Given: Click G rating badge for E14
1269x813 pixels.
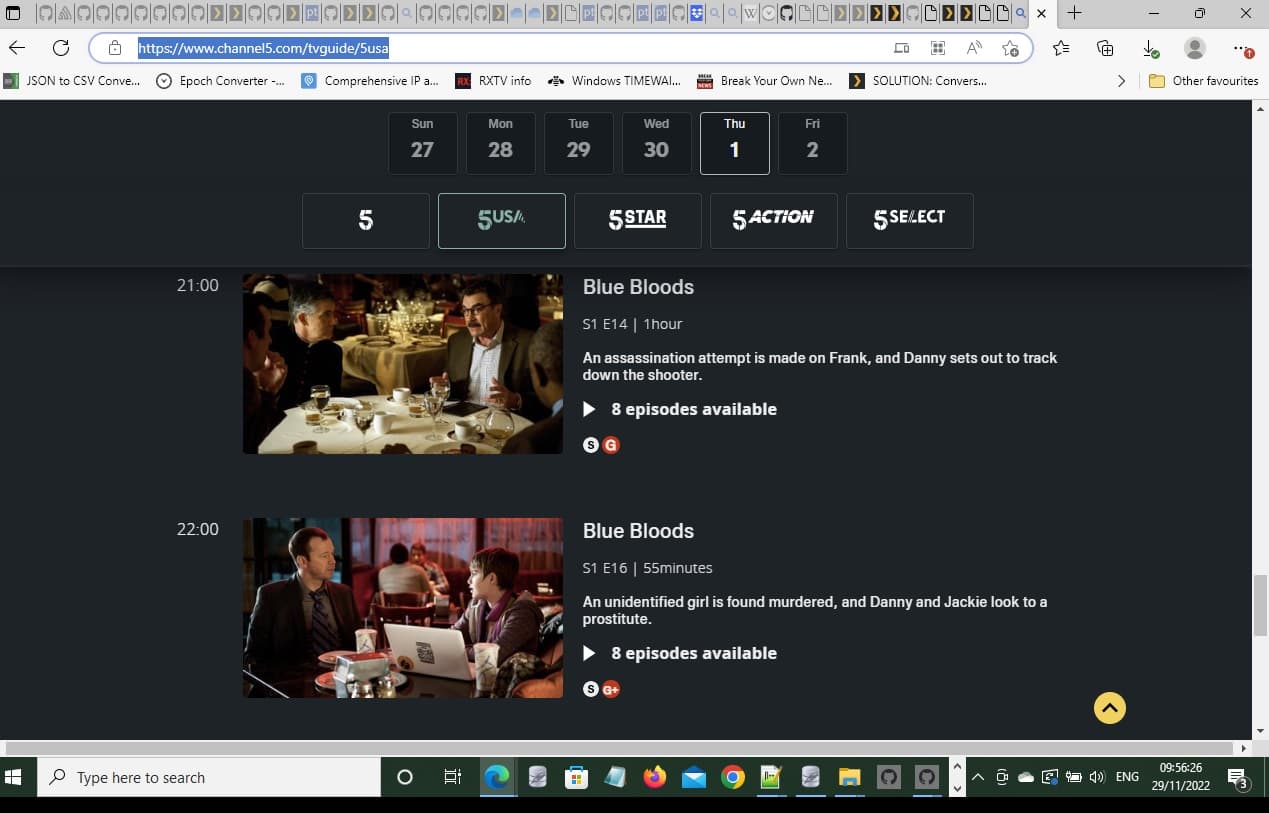Looking at the screenshot, I should (611, 445).
